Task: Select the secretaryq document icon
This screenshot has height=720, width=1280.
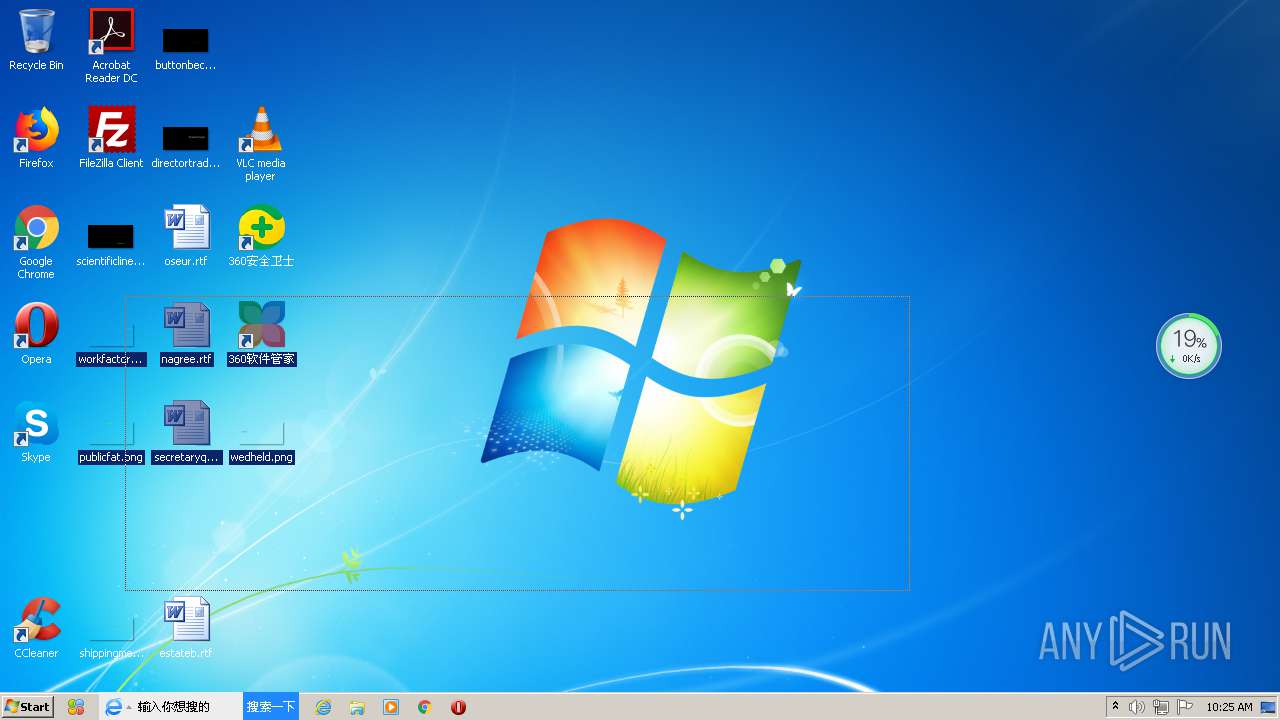Action: coord(186,432)
